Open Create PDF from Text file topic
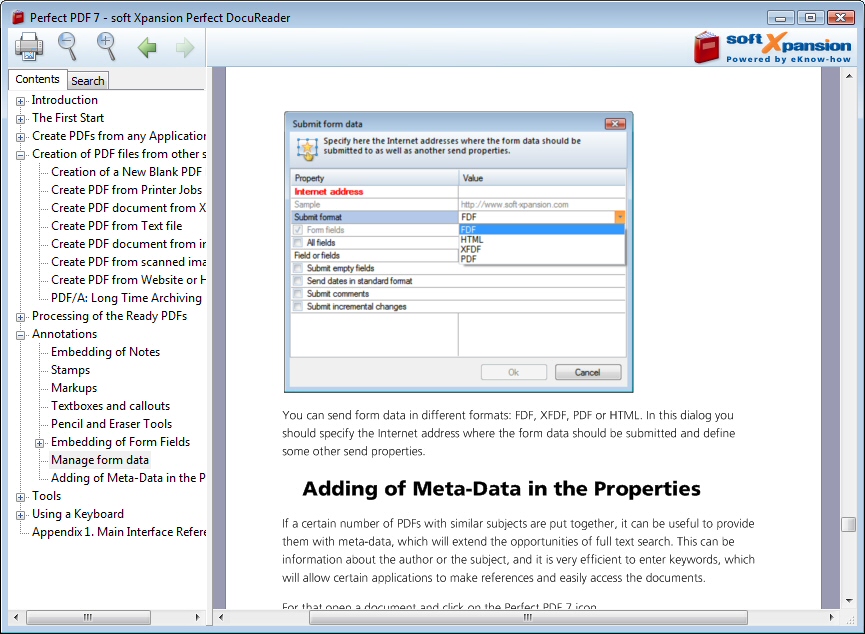The image size is (865, 634). [116, 226]
